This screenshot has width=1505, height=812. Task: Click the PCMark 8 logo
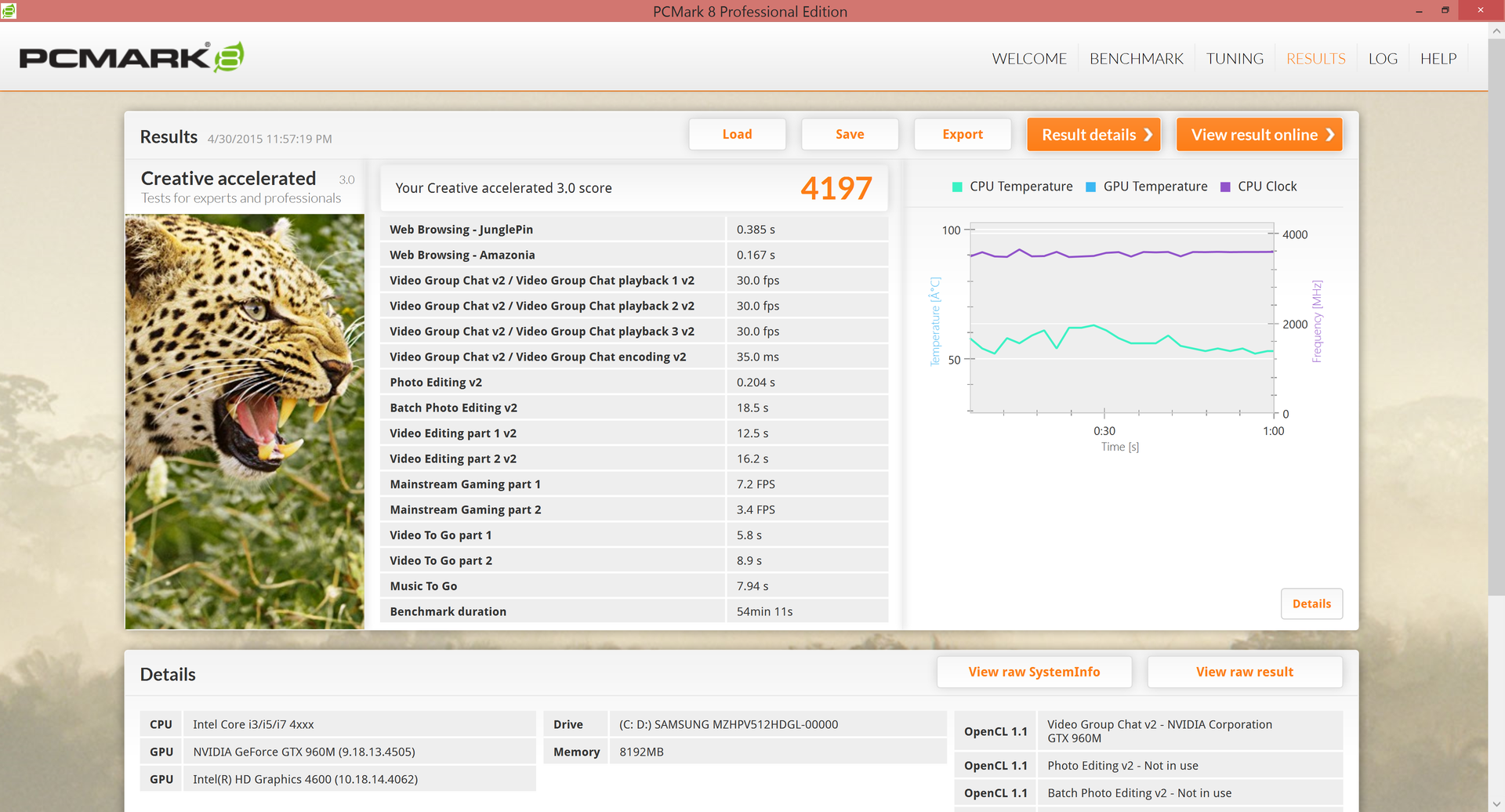point(132,56)
